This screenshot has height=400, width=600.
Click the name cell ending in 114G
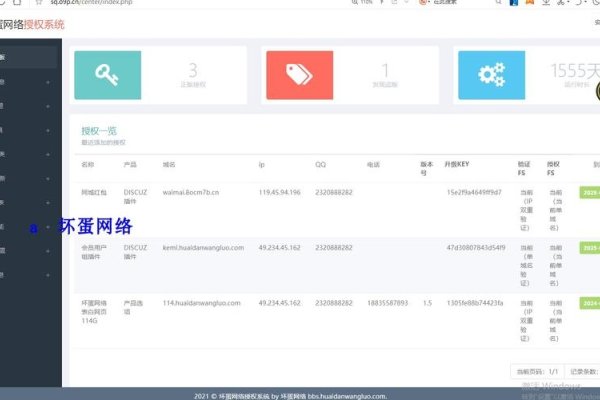(94, 312)
